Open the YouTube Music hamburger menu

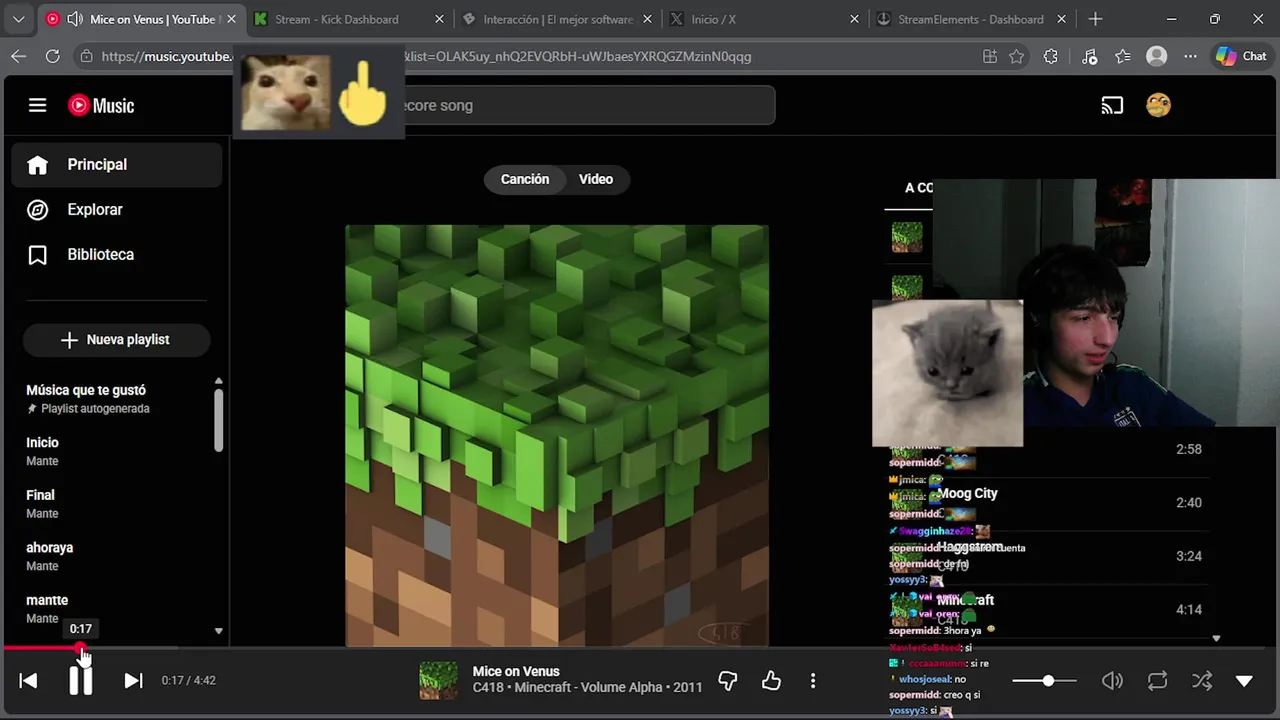click(x=37, y=105)
